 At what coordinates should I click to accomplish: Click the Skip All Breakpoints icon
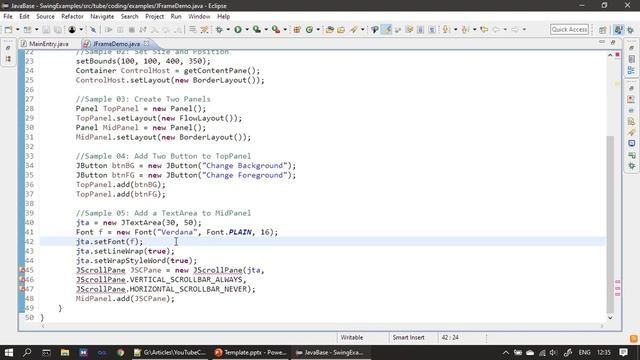pos(93,29)
